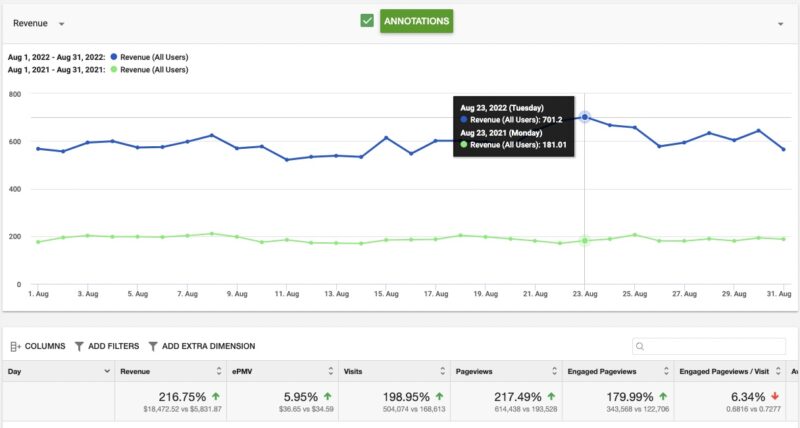The height and width of the screenshot is (428, 800).
Task: Click the ADD FILTERS funnel icon
Action: (x=80, y=346)
